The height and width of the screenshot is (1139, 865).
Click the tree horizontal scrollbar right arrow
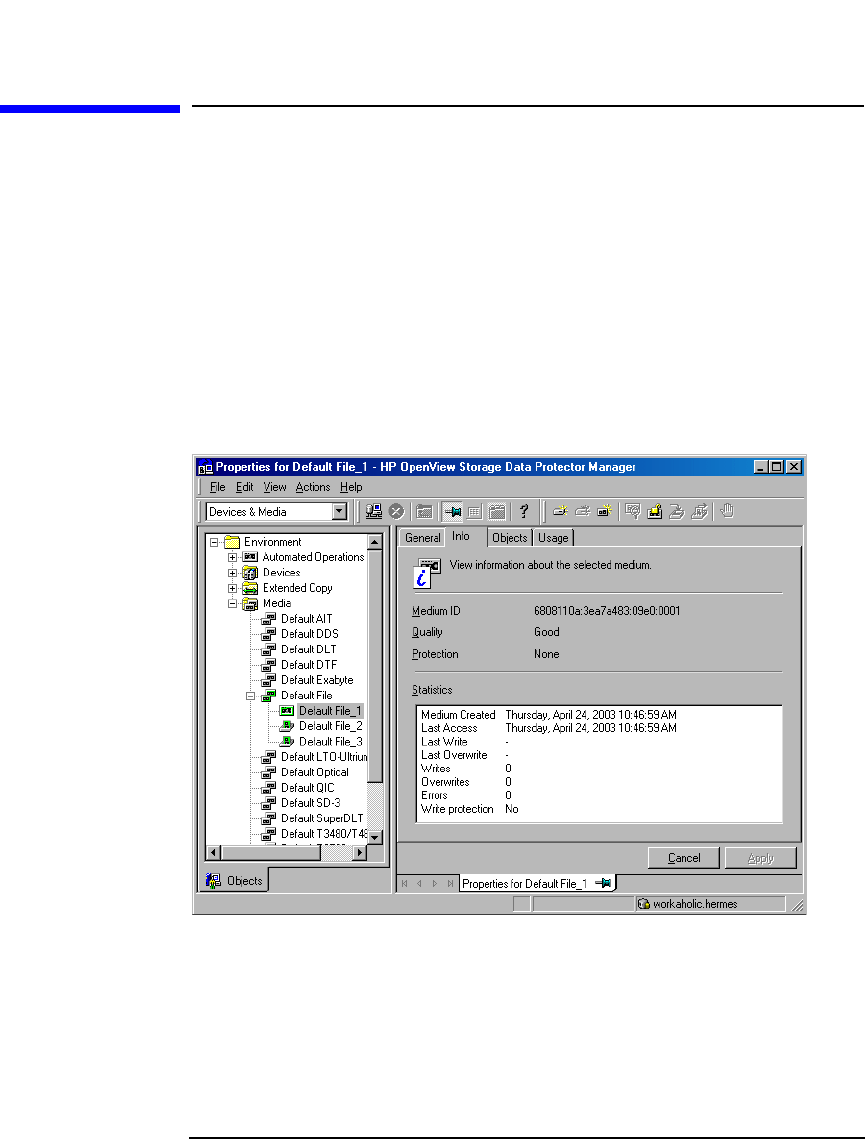point(360,853)
